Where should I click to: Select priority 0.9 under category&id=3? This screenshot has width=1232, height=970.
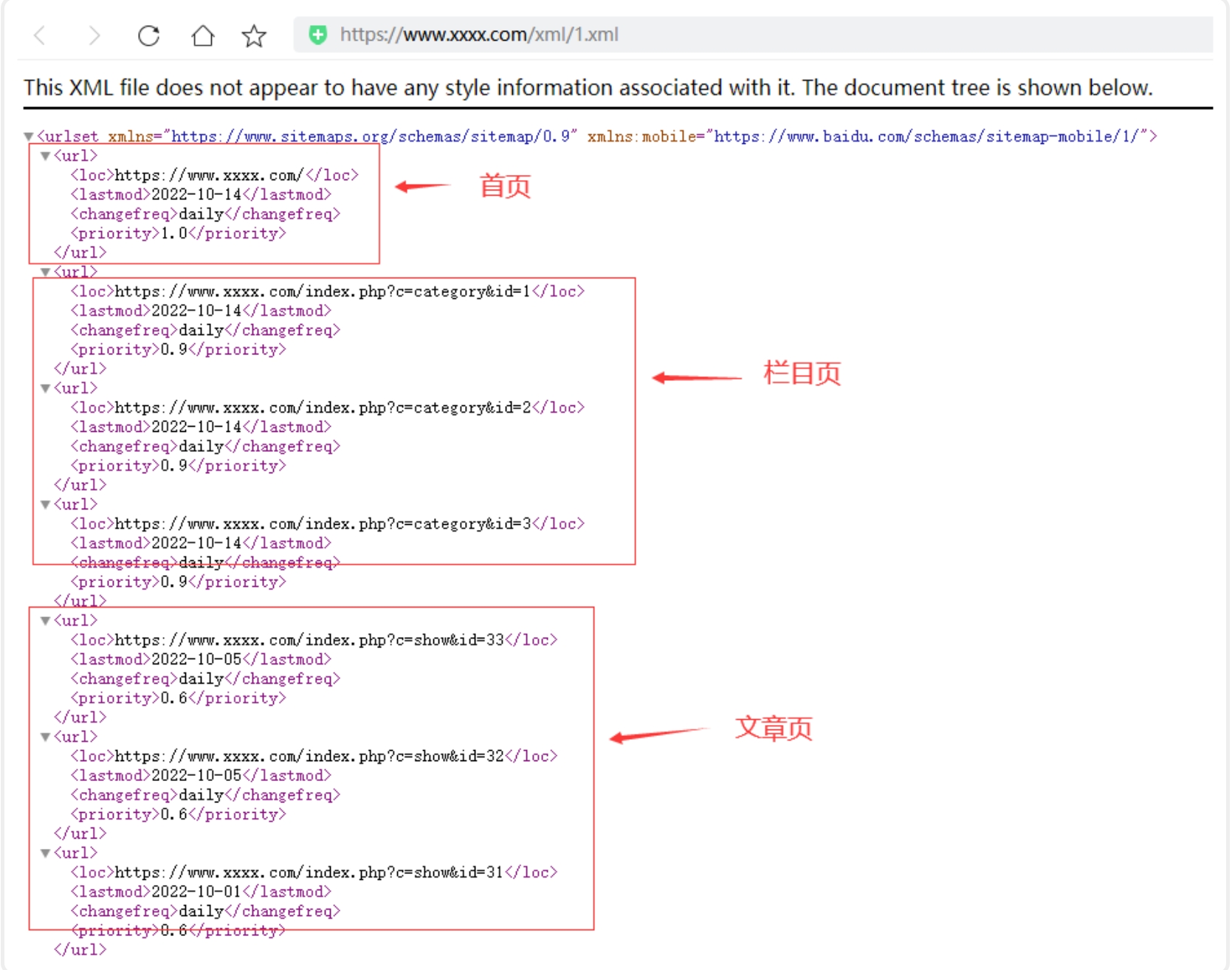coord(179,582)
